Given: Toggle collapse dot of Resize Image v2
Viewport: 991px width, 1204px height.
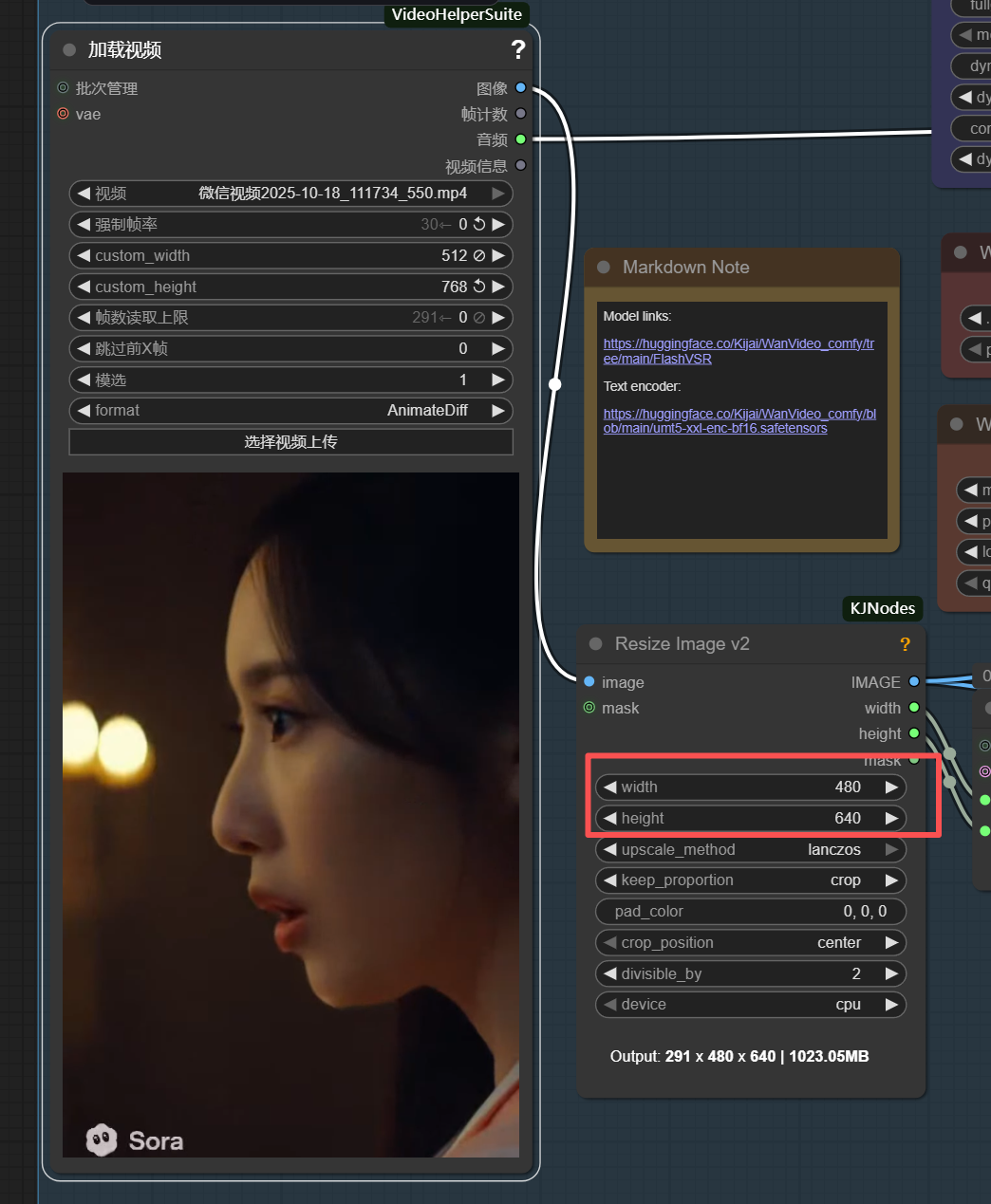Looking at the screenshot, I should coord(596,644).
